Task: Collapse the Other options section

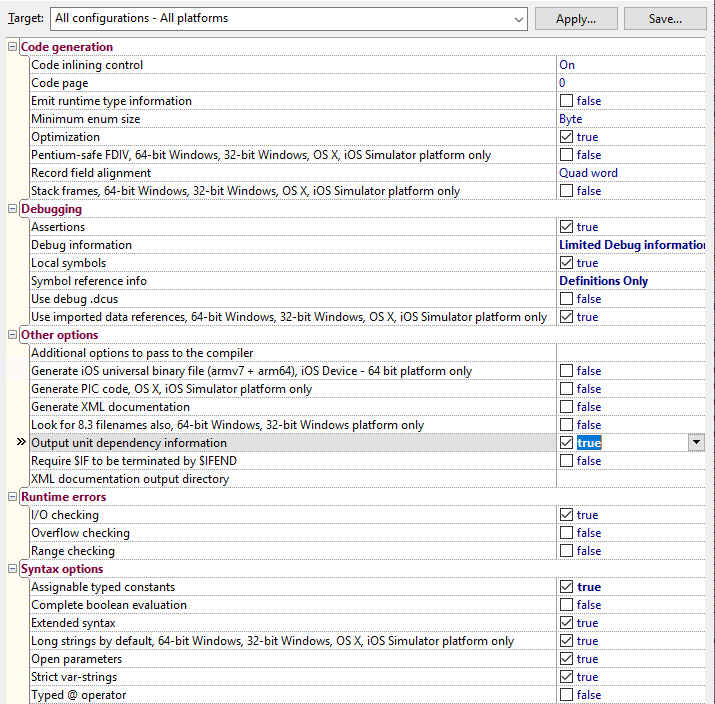Action: click(x=13, y=335)
